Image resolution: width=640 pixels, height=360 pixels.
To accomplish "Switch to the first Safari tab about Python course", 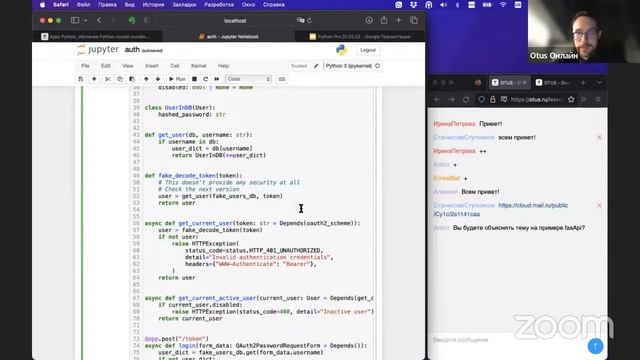I will pyautogui.click(x=98, y=36).
